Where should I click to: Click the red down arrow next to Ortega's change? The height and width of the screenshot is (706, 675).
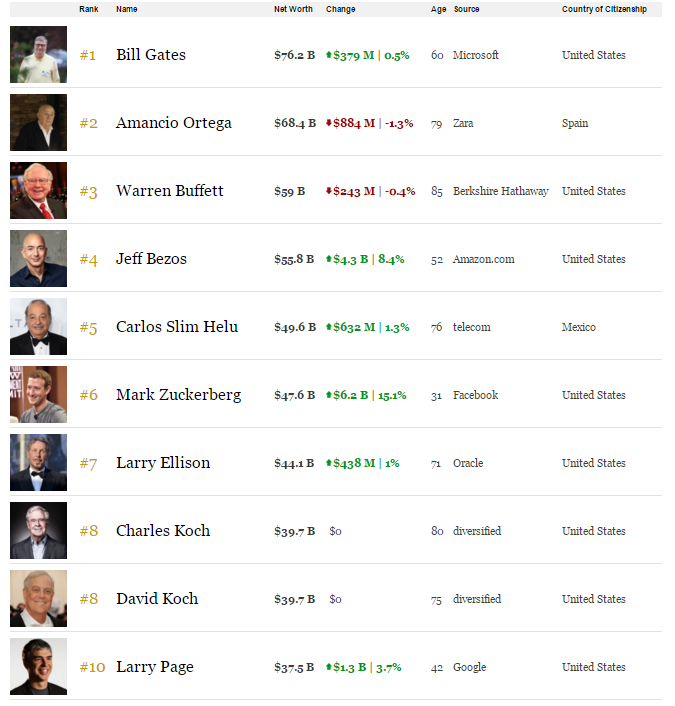point(329,123)
